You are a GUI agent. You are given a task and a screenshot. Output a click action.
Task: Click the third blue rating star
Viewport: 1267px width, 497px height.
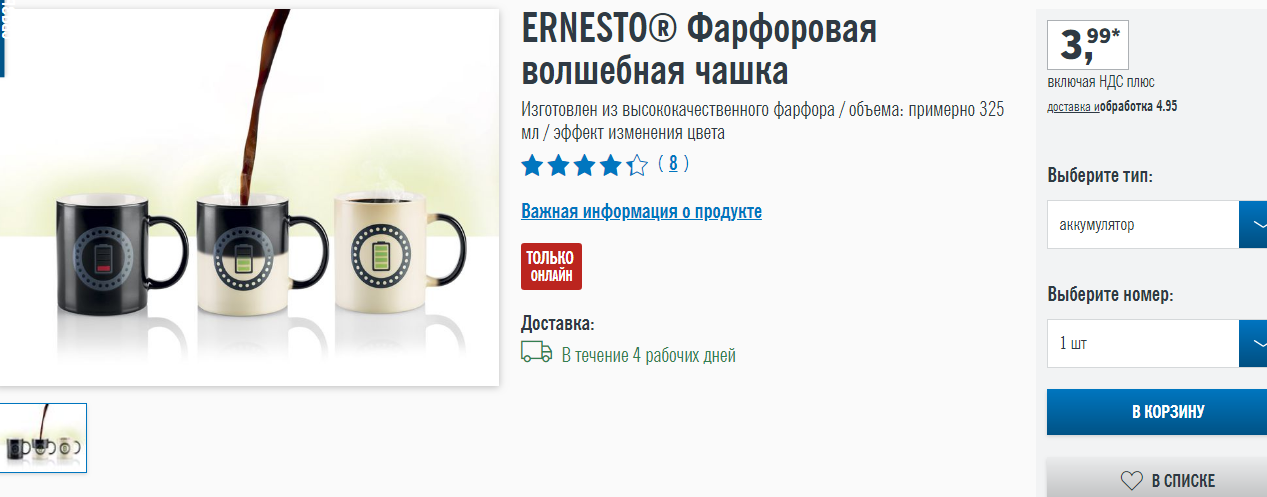584,165
